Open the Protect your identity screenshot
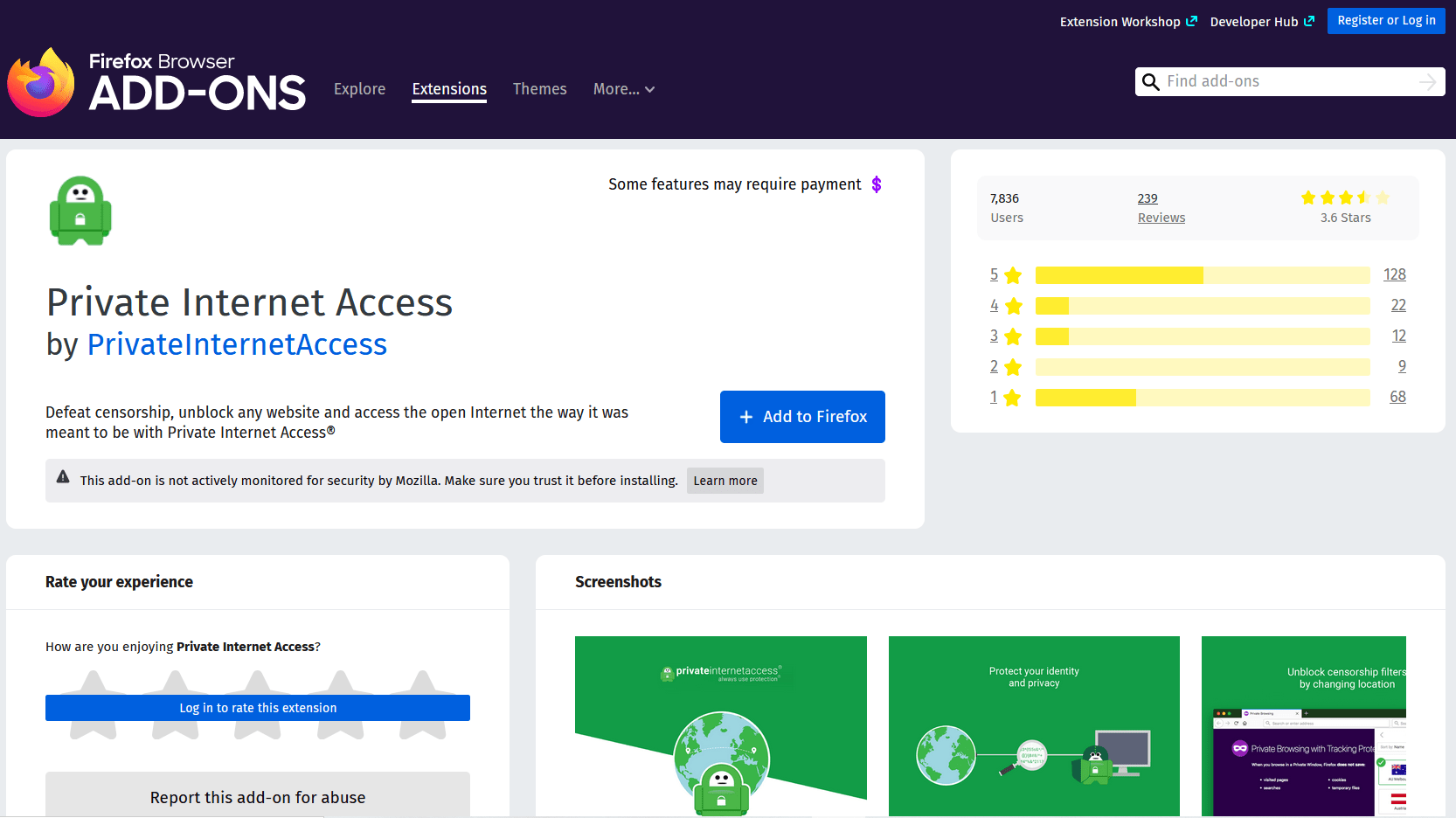Image resolution: width=1456 pixels, height=818 pixels. (1034, 726)
